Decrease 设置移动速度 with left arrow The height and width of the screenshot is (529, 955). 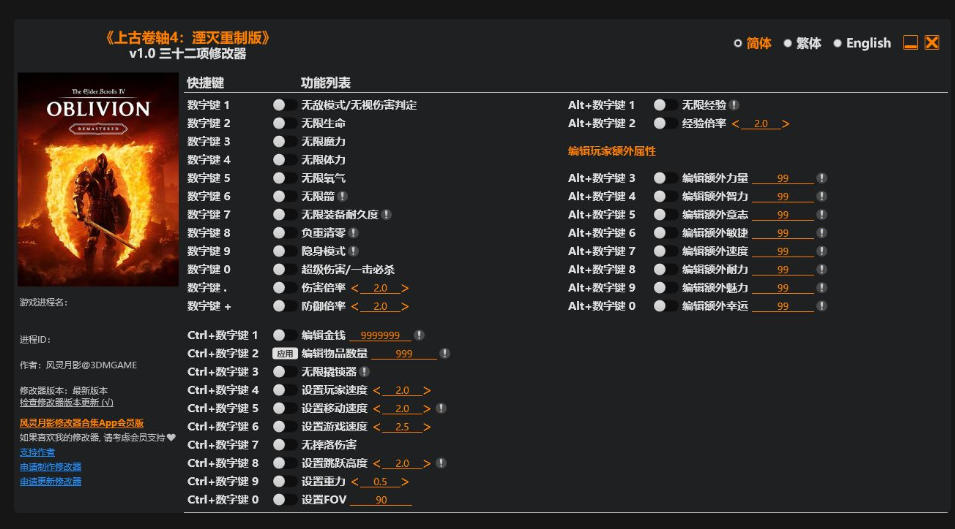click(x=377, y=408)
